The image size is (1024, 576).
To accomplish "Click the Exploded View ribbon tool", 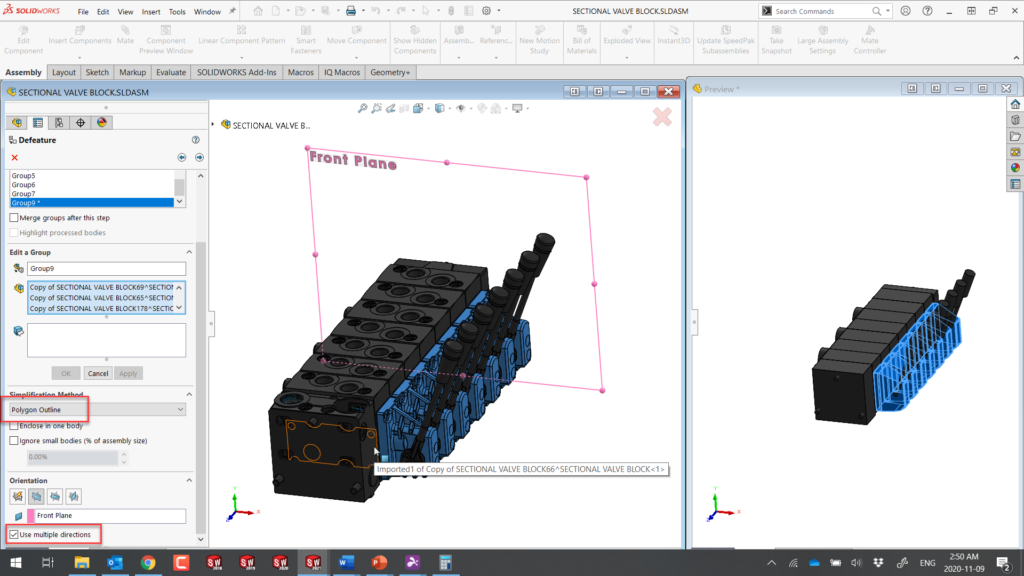I will click(627, 35).
